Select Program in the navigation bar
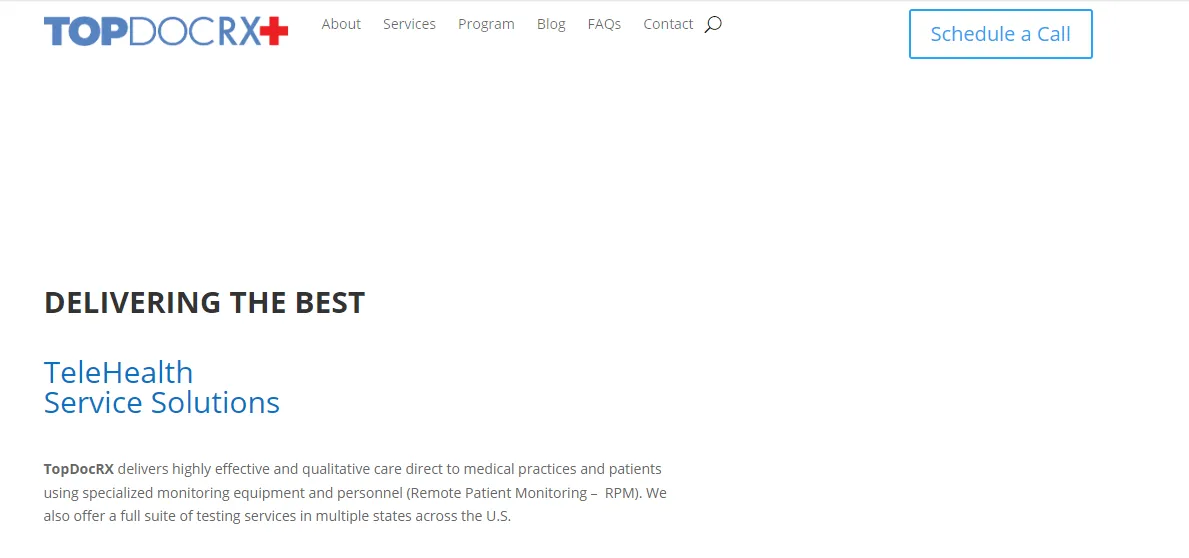This screenshot has width=1189, height=558. point(486,24)
